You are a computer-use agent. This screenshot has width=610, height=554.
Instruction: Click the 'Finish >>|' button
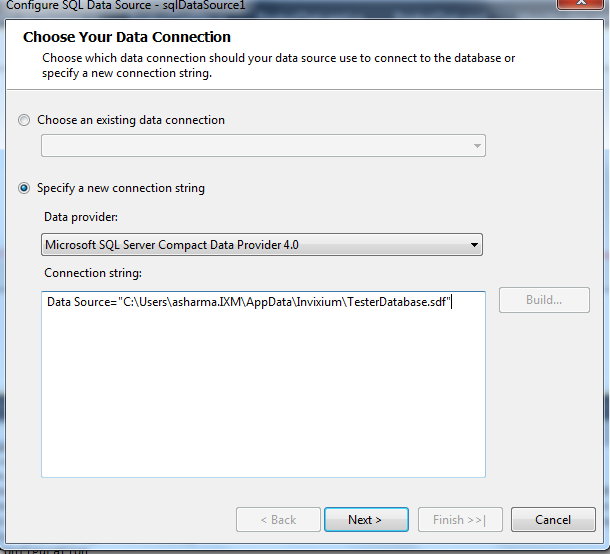pyautogui.click(x=459, y=520)
